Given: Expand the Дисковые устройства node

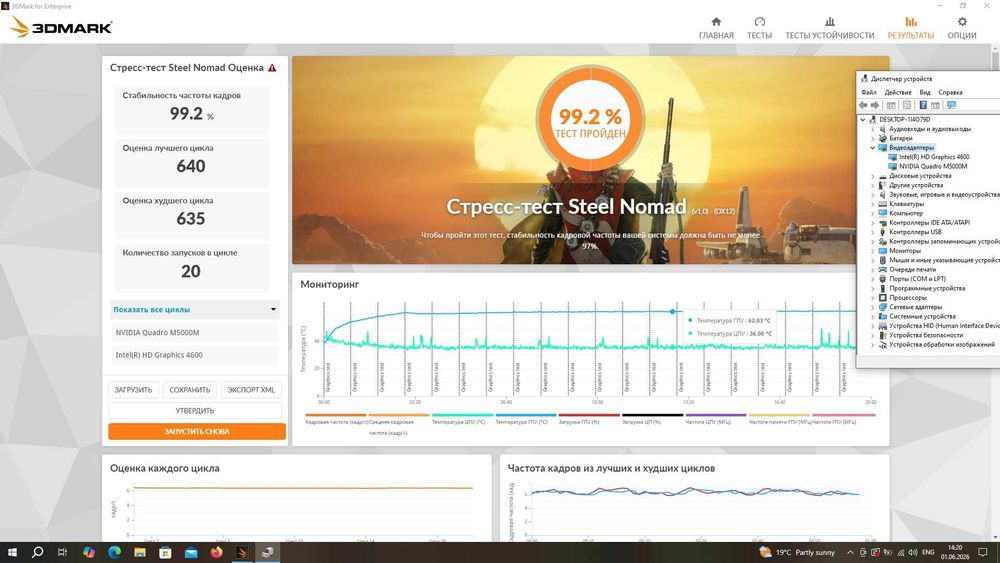Looking at the screenshot, I should [872, 176].
